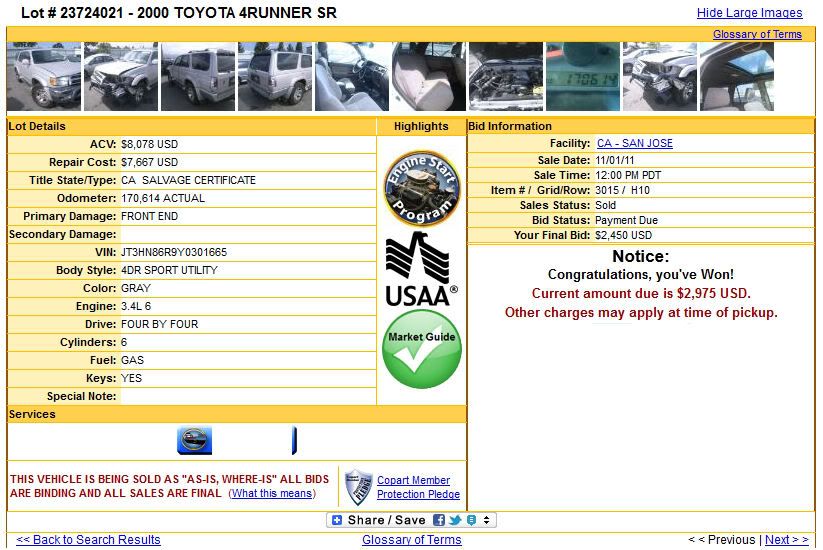Click the narrow blue icon under Services
This screenshot has width=823, height=550.
click(294, 440)
